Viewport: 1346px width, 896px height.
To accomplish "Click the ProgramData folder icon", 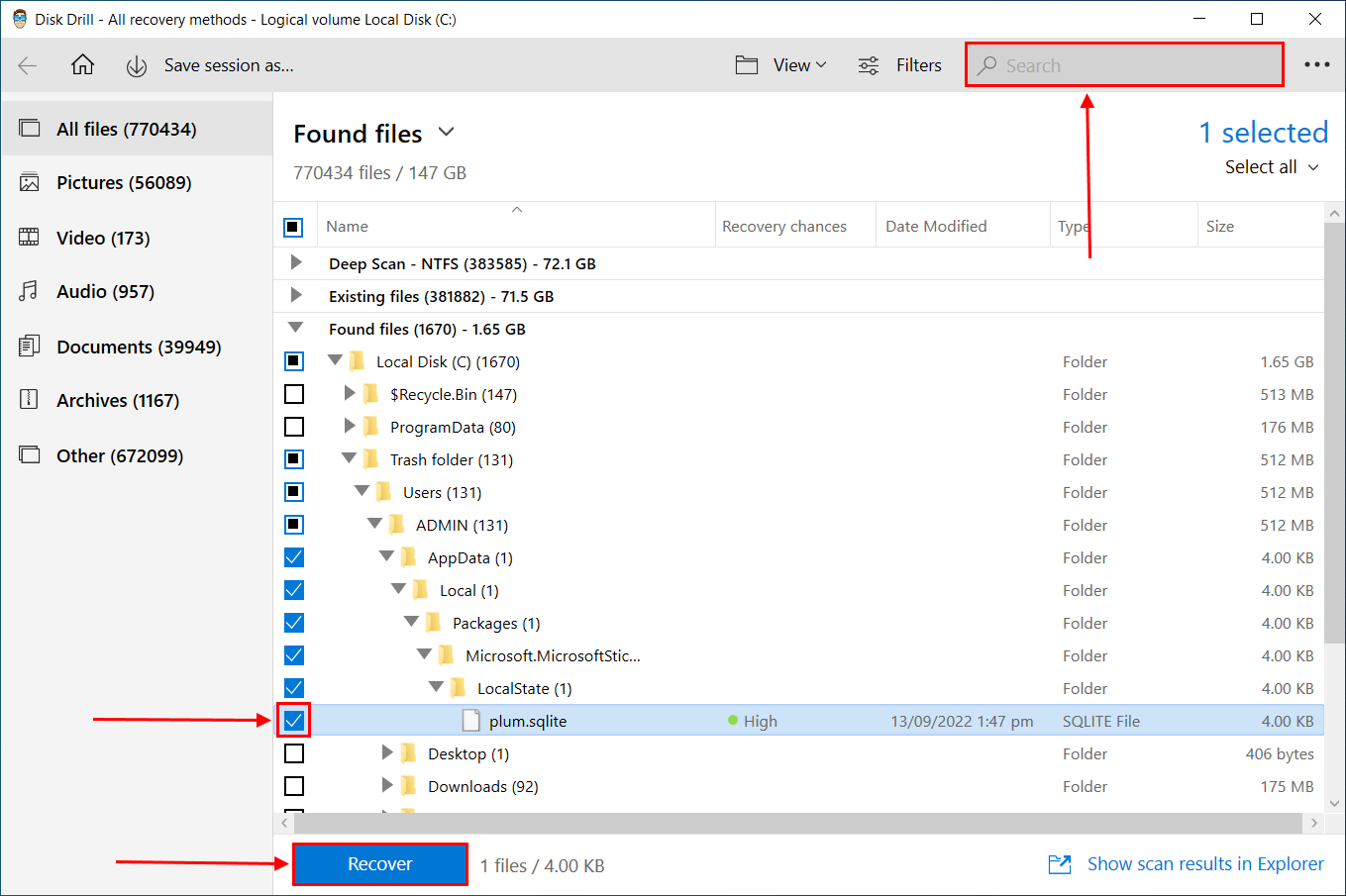I will [371, 427].
